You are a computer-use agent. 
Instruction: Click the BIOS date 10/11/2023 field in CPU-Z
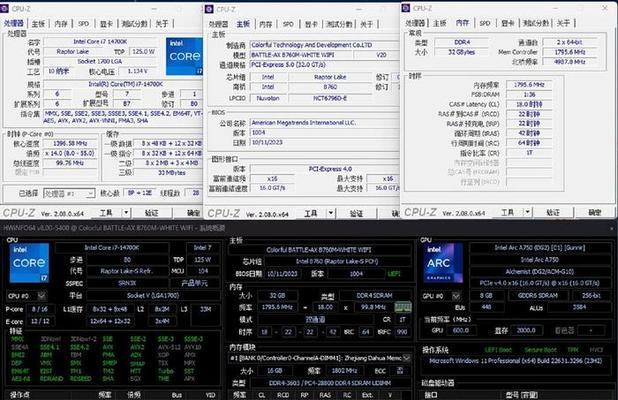pos(325,142)
